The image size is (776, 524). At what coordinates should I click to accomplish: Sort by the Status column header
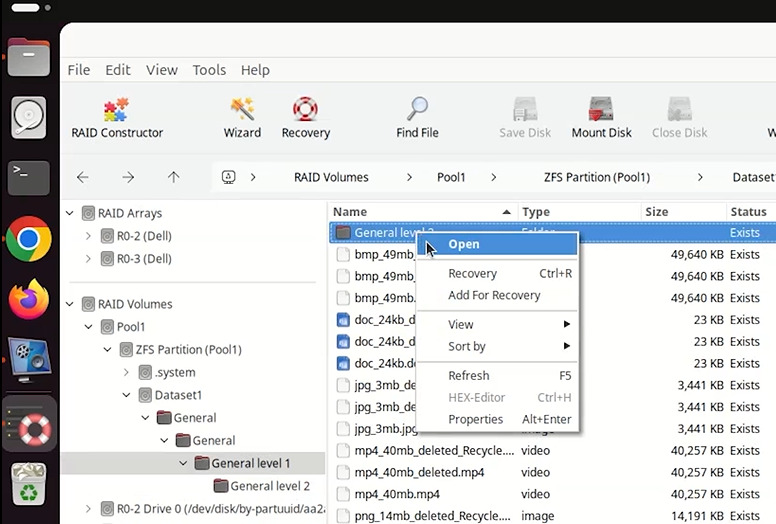tap(751, 212)
